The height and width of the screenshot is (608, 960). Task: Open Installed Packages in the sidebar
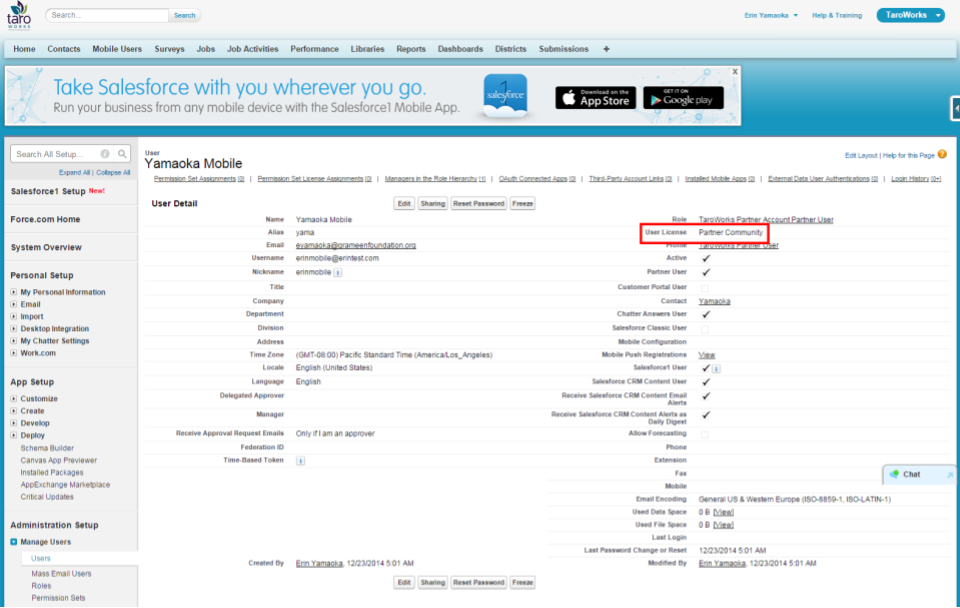coord(52,473)
